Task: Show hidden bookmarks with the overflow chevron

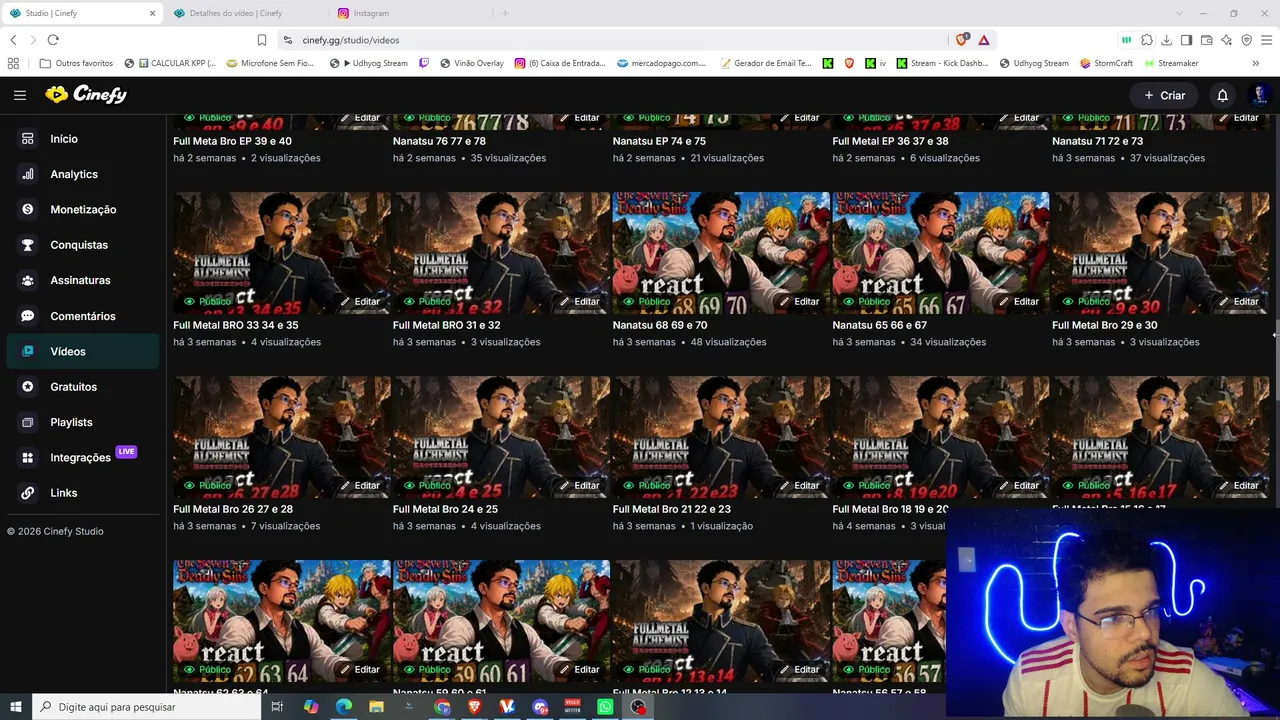Action: 1255,63
